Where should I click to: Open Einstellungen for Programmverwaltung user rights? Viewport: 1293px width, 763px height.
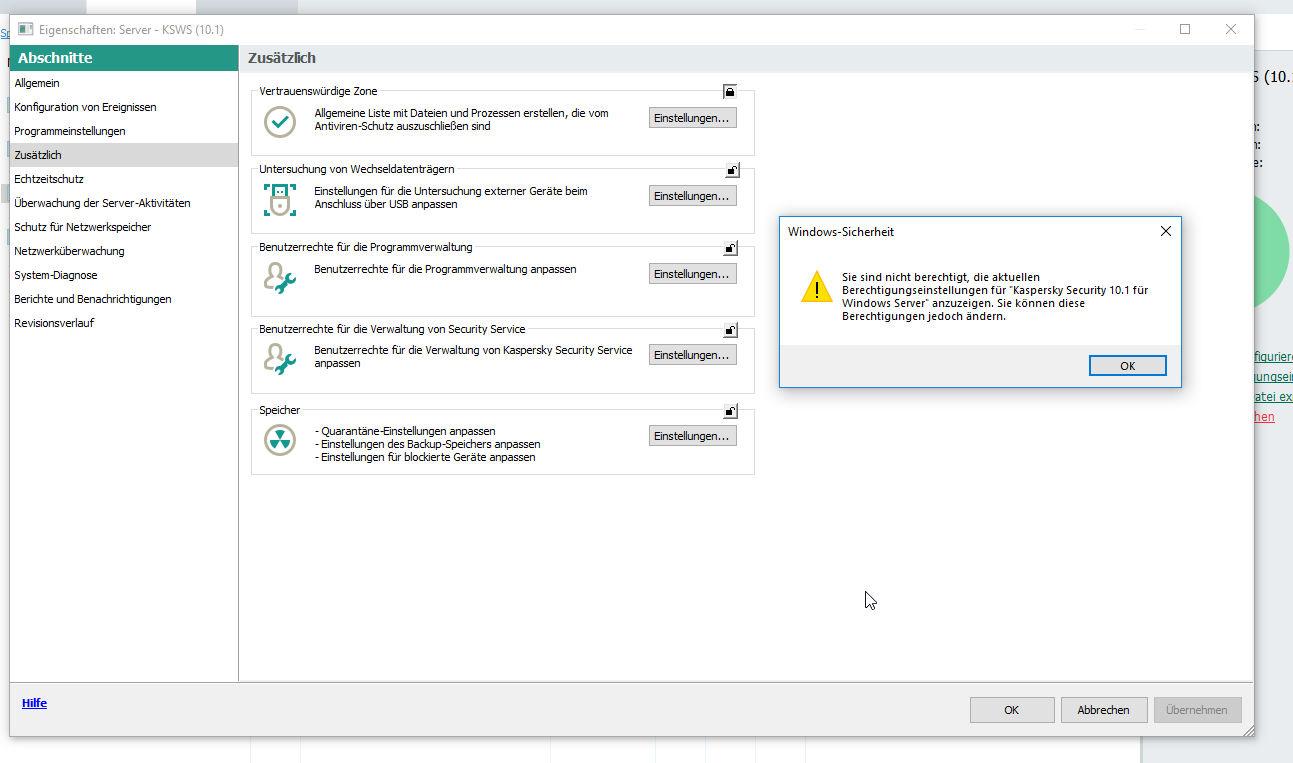click(693, 274)
